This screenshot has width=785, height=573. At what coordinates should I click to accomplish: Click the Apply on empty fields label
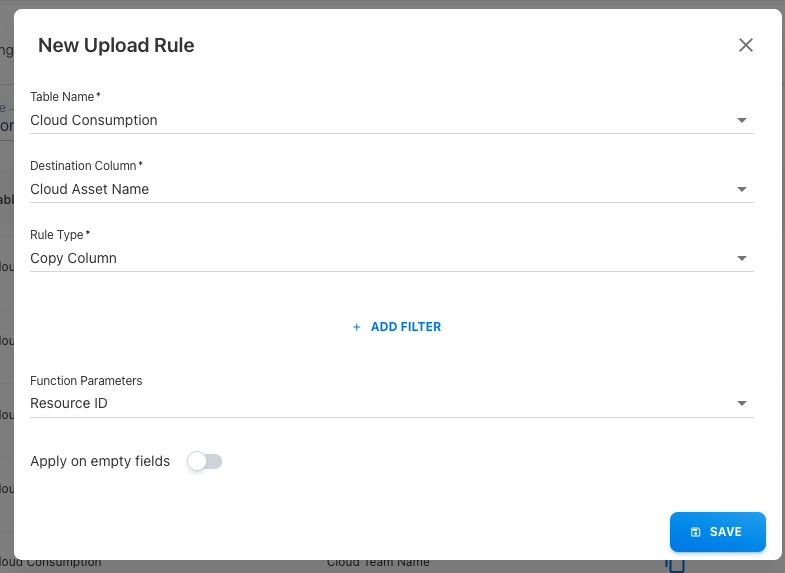pos(100,461)
